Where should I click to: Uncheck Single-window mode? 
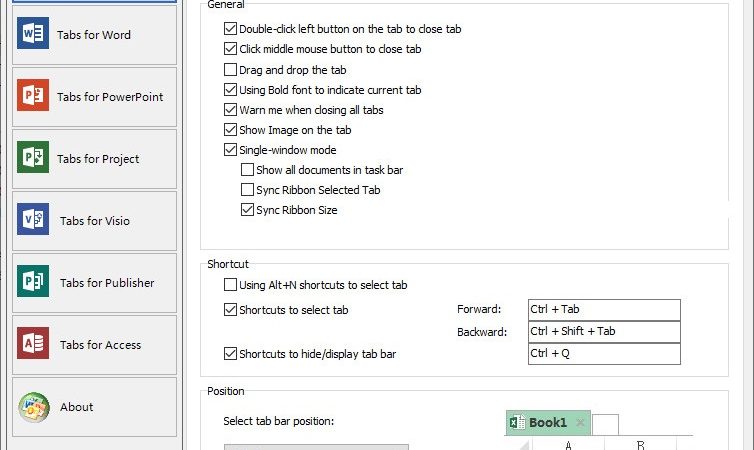pyautogui.click(x=230, y=150)
